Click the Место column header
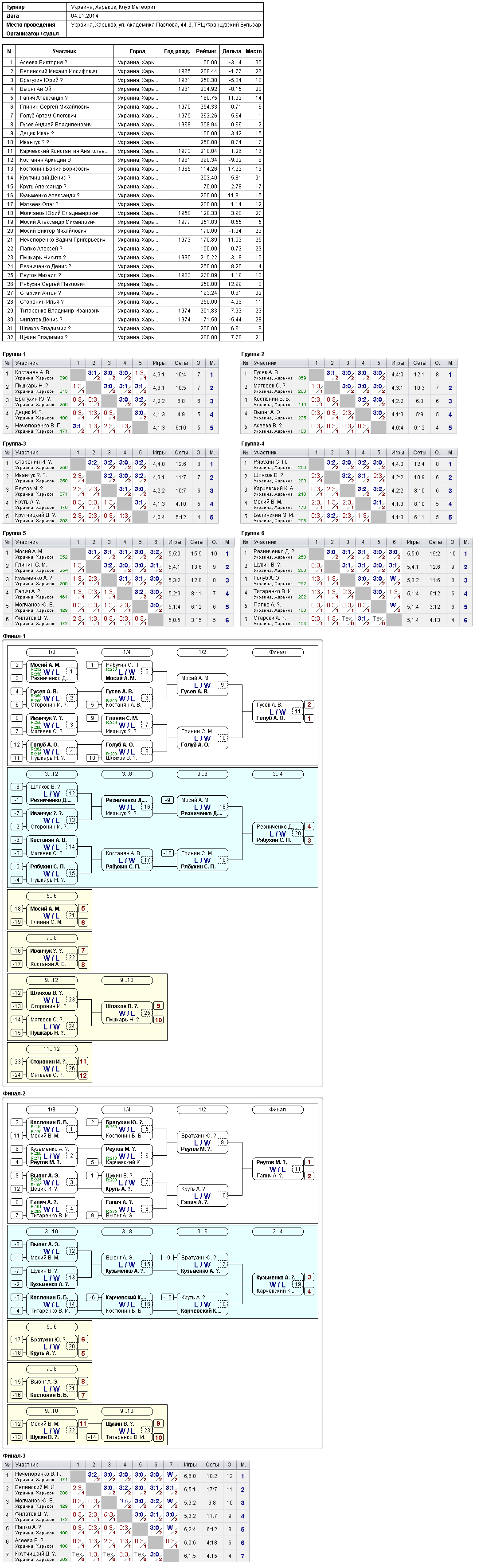This screenshot has width=477, height=1568. pos(254,51)
